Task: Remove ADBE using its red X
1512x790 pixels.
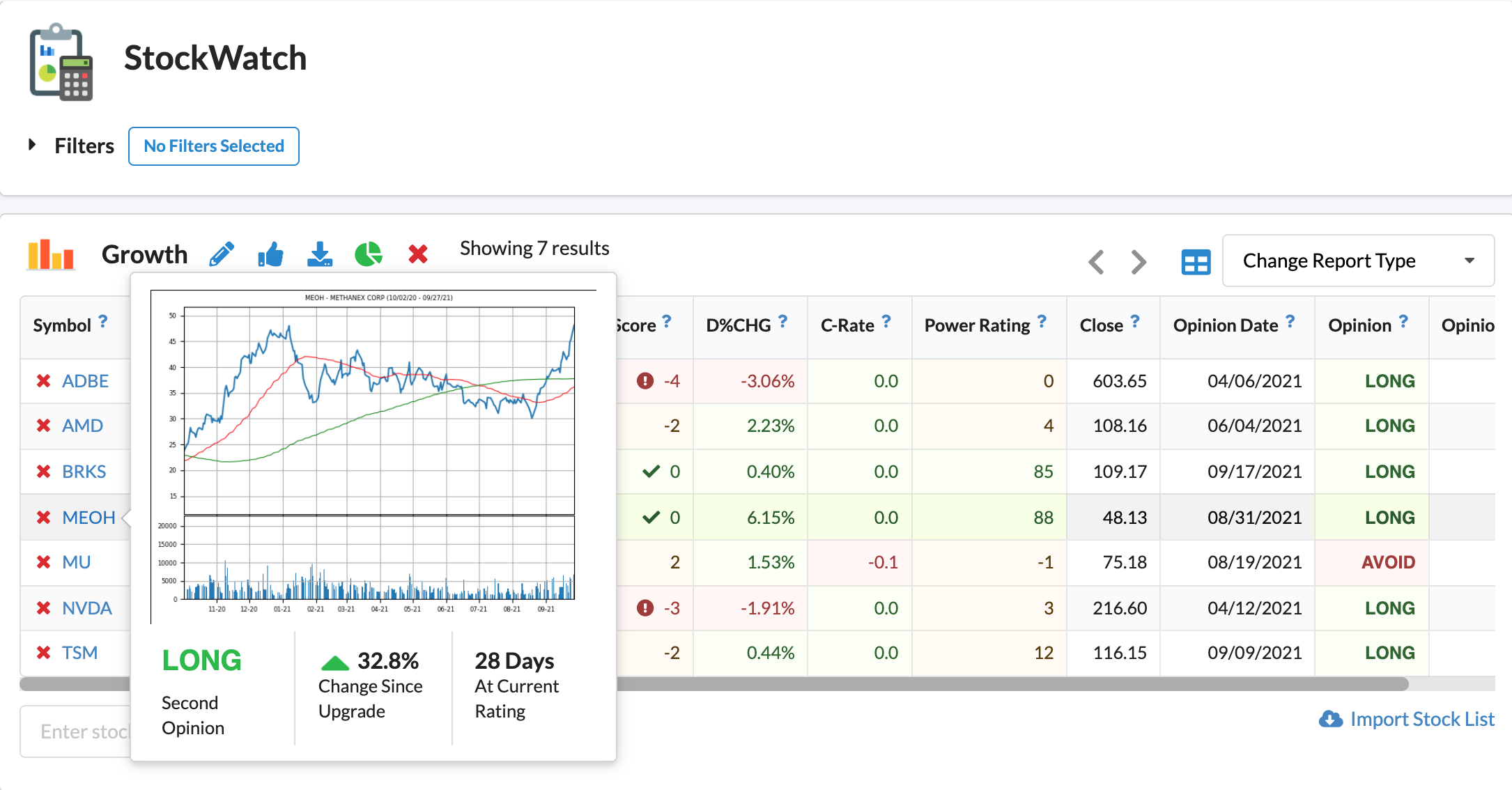Action: click(43, 381)
